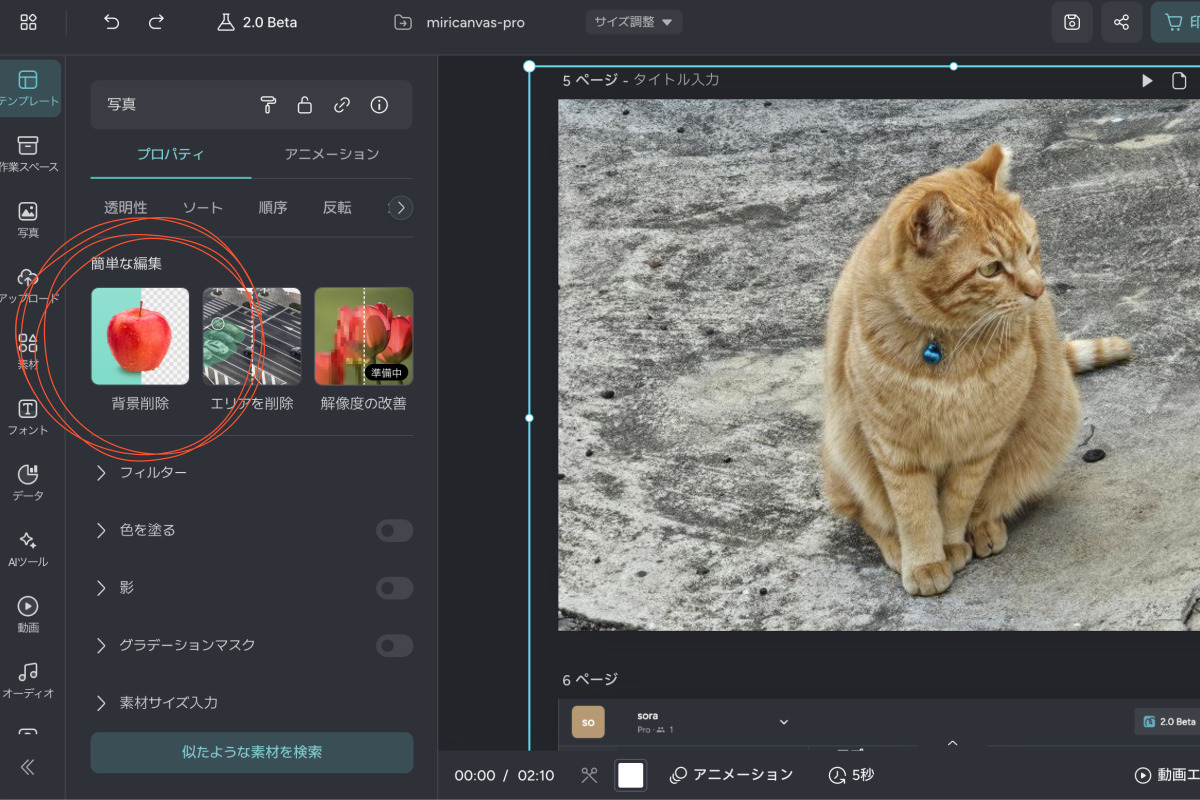Click the share icon at top right

(x=1121, y=22)
